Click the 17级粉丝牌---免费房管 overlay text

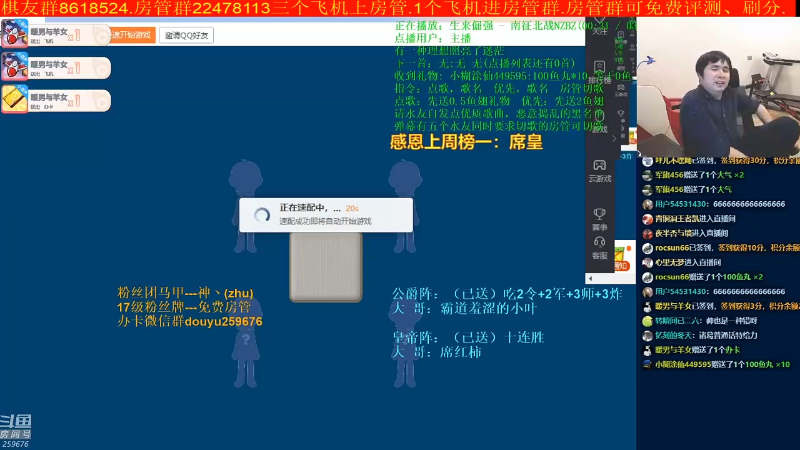[184, 307]
